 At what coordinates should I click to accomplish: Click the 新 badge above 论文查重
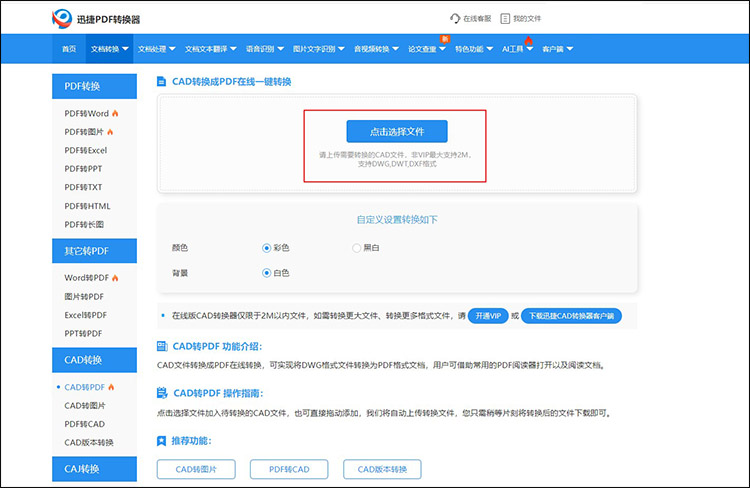coord(445,39)
